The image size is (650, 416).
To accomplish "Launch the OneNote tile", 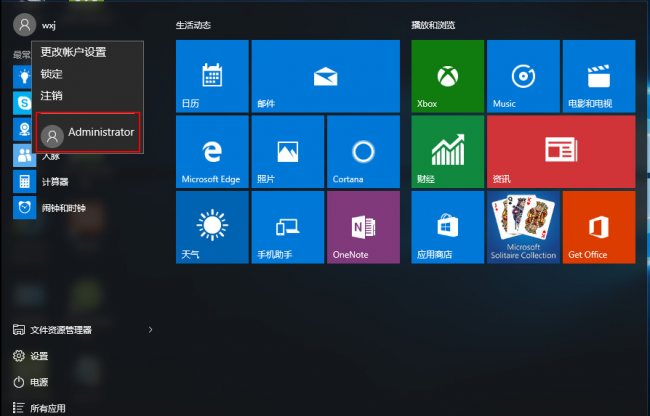I will pos(364,227).
